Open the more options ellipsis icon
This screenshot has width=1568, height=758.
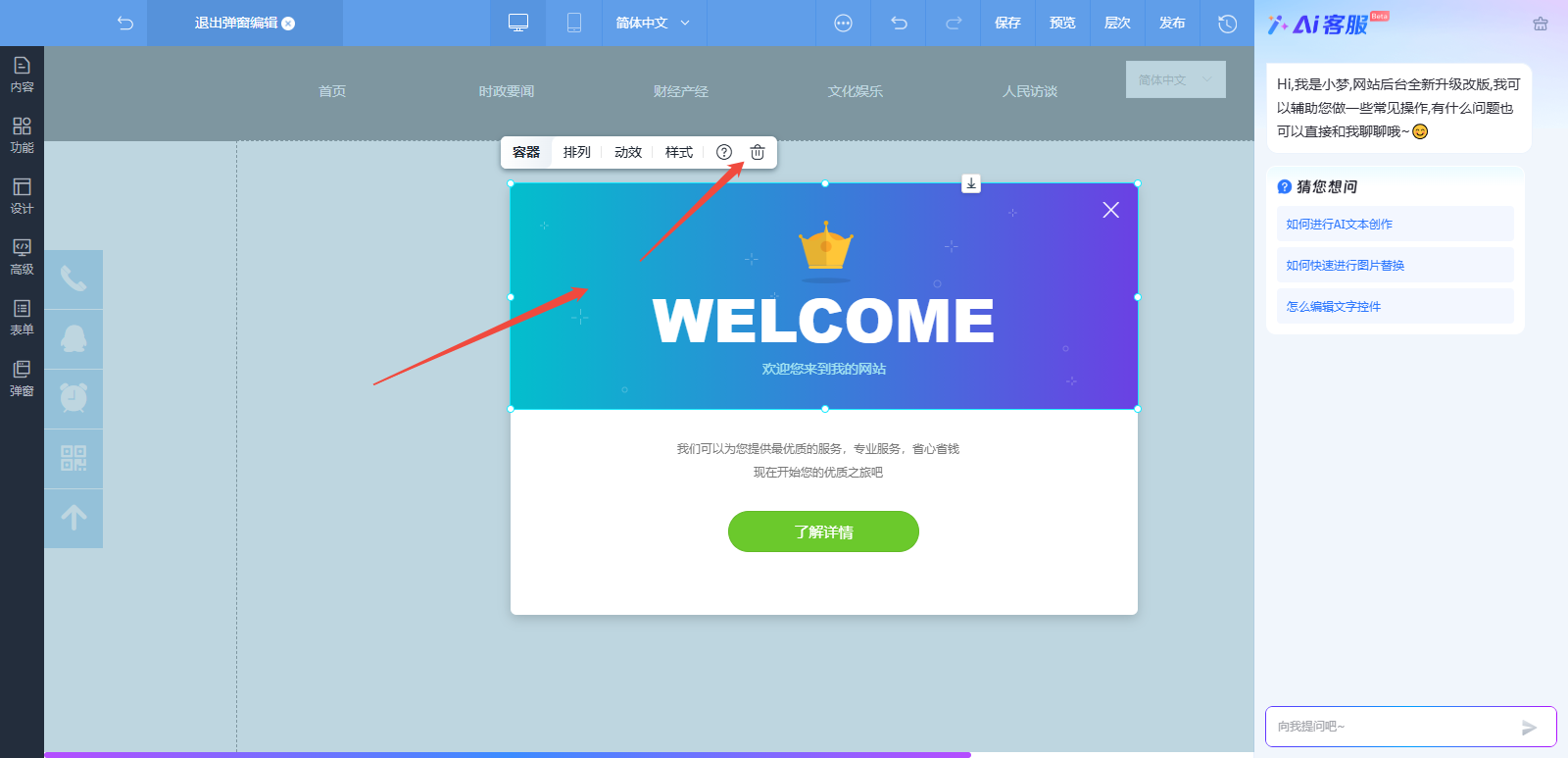click(x=843, y=23)
